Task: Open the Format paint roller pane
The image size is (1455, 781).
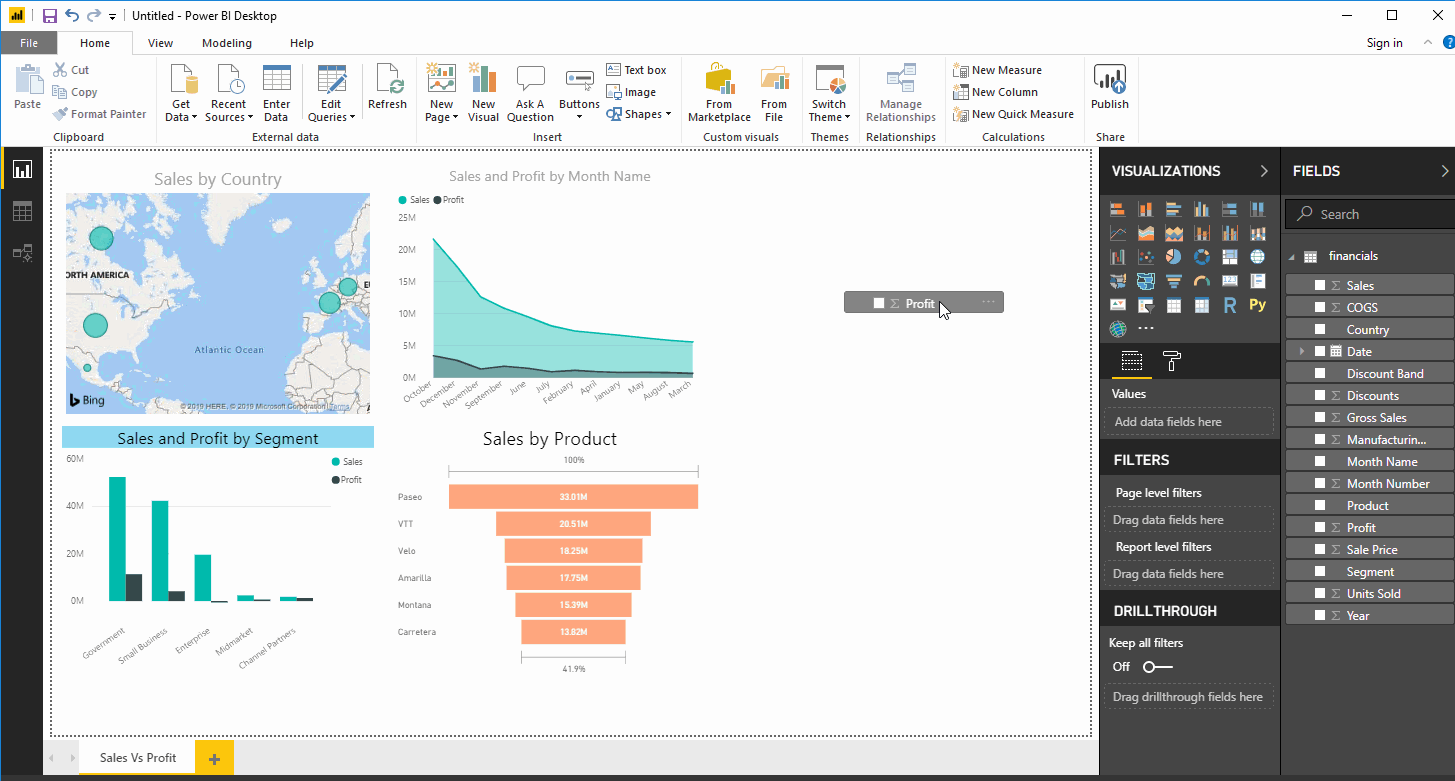Action: [1172, 362]
